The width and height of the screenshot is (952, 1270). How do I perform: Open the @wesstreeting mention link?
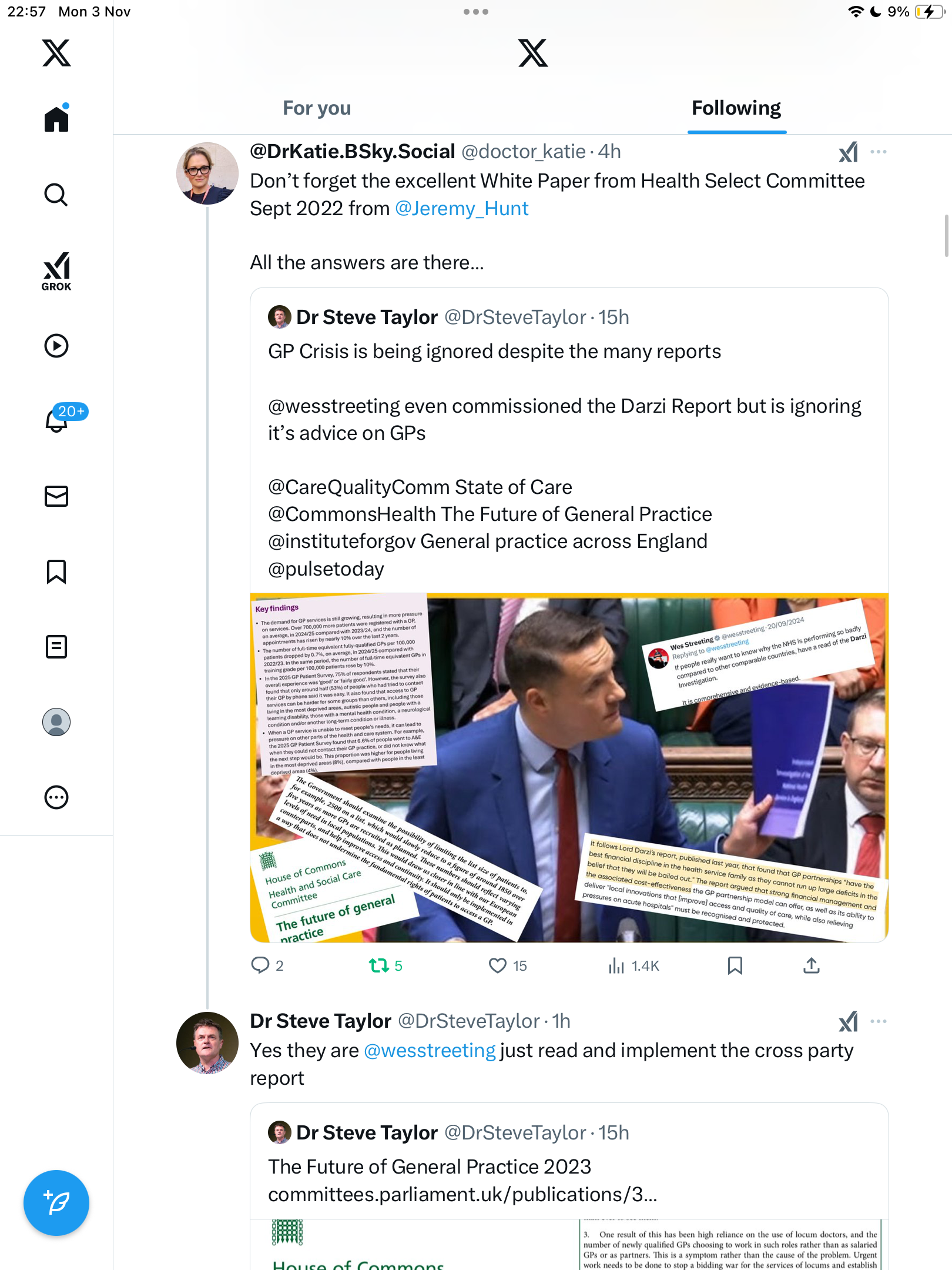click(430, 1051)
